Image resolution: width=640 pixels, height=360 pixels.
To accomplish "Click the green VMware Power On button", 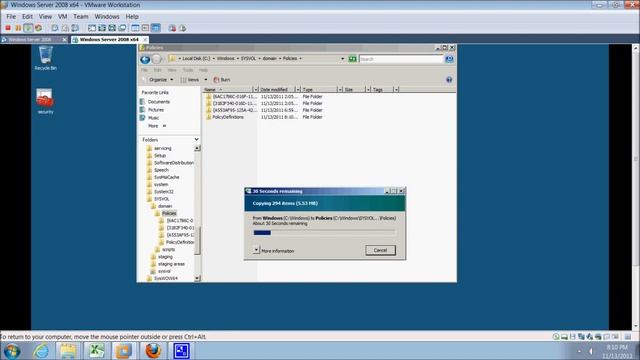I will pyautogui.click(x=28, y=28).
